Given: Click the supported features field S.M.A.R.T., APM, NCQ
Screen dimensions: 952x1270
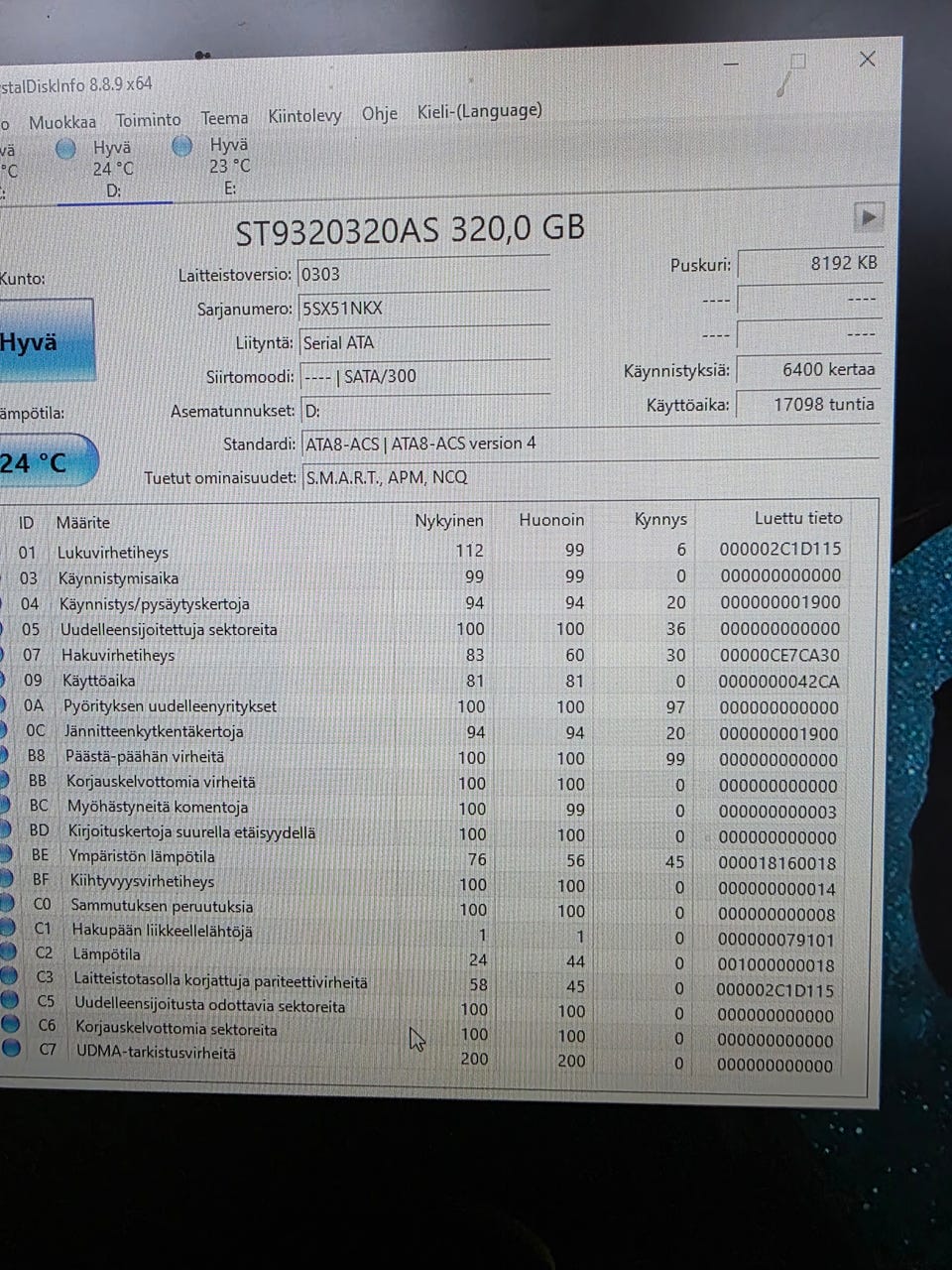Looking at the screenshot, I should tap(589, 476).
